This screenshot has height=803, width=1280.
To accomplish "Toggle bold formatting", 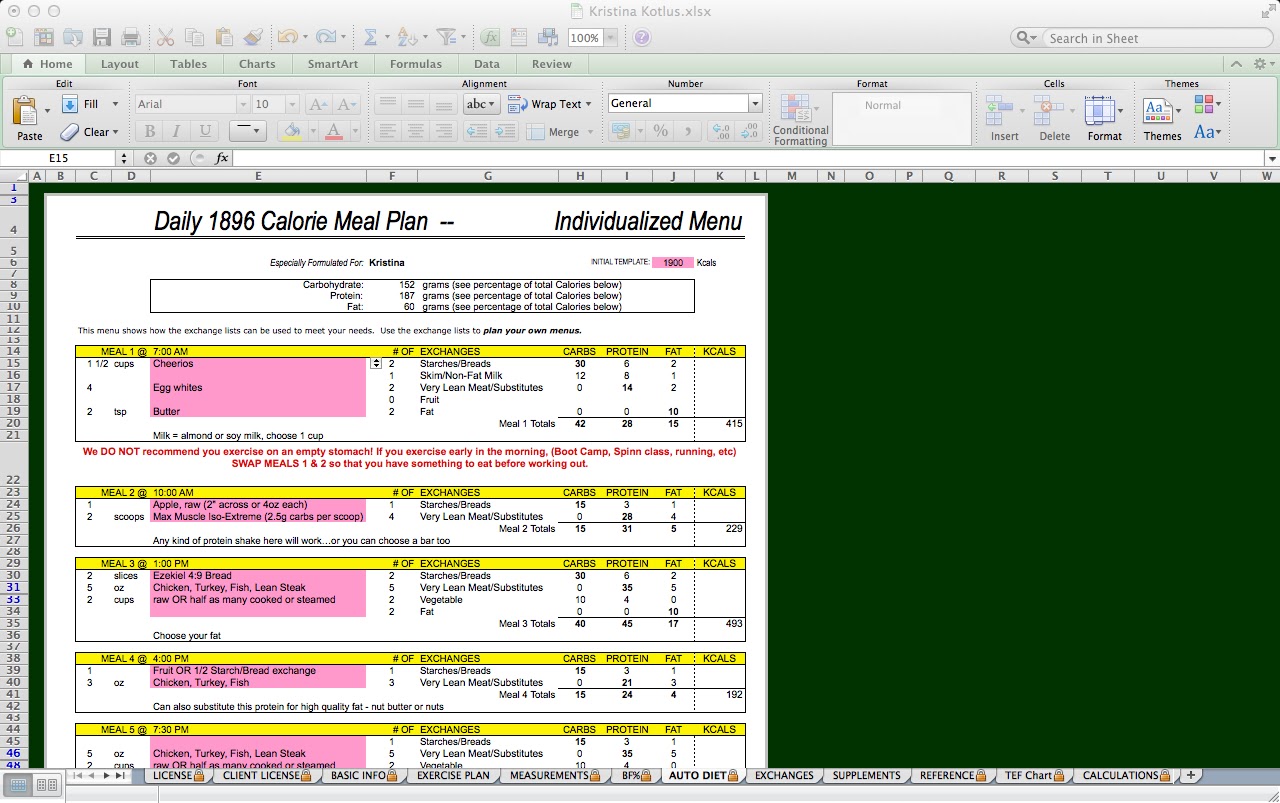I will tap(149, 131).
